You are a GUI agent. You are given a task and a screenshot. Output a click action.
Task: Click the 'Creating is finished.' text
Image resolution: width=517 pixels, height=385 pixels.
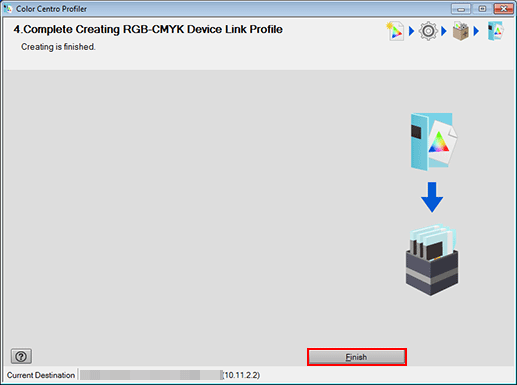coord(58,47)
